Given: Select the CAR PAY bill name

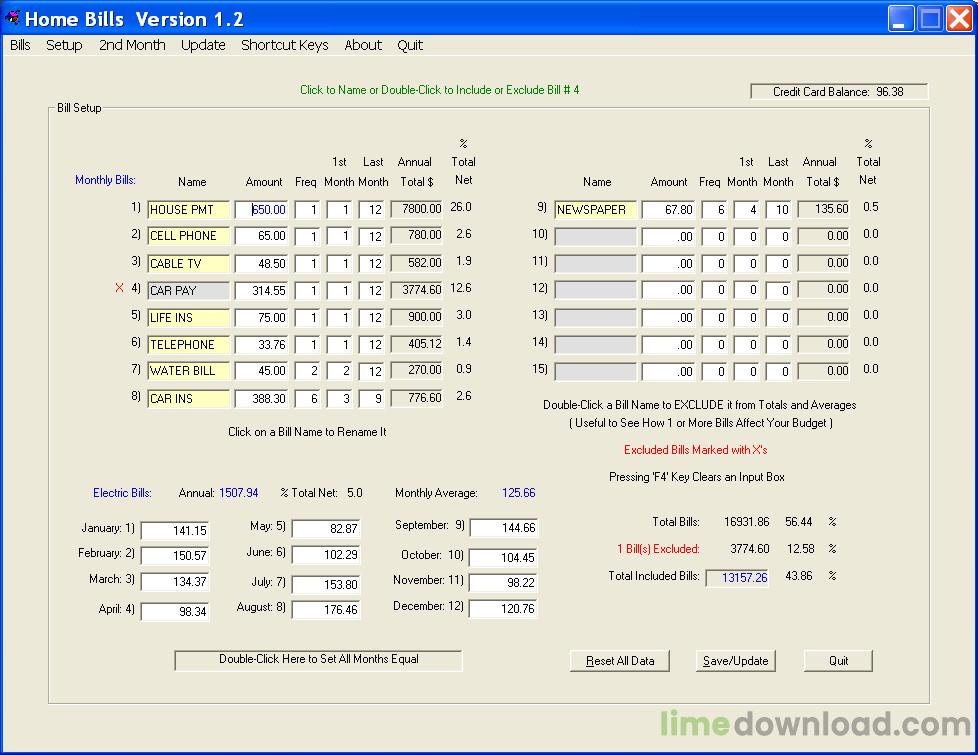Looking at the screenshot, I should pyautogui.click(x=188, y=291).
